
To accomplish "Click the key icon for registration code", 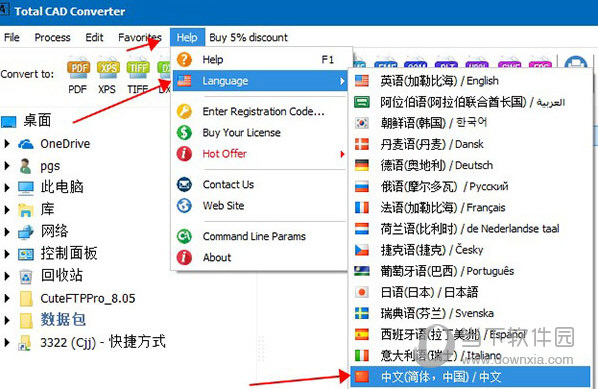I will tap(184, 111).
